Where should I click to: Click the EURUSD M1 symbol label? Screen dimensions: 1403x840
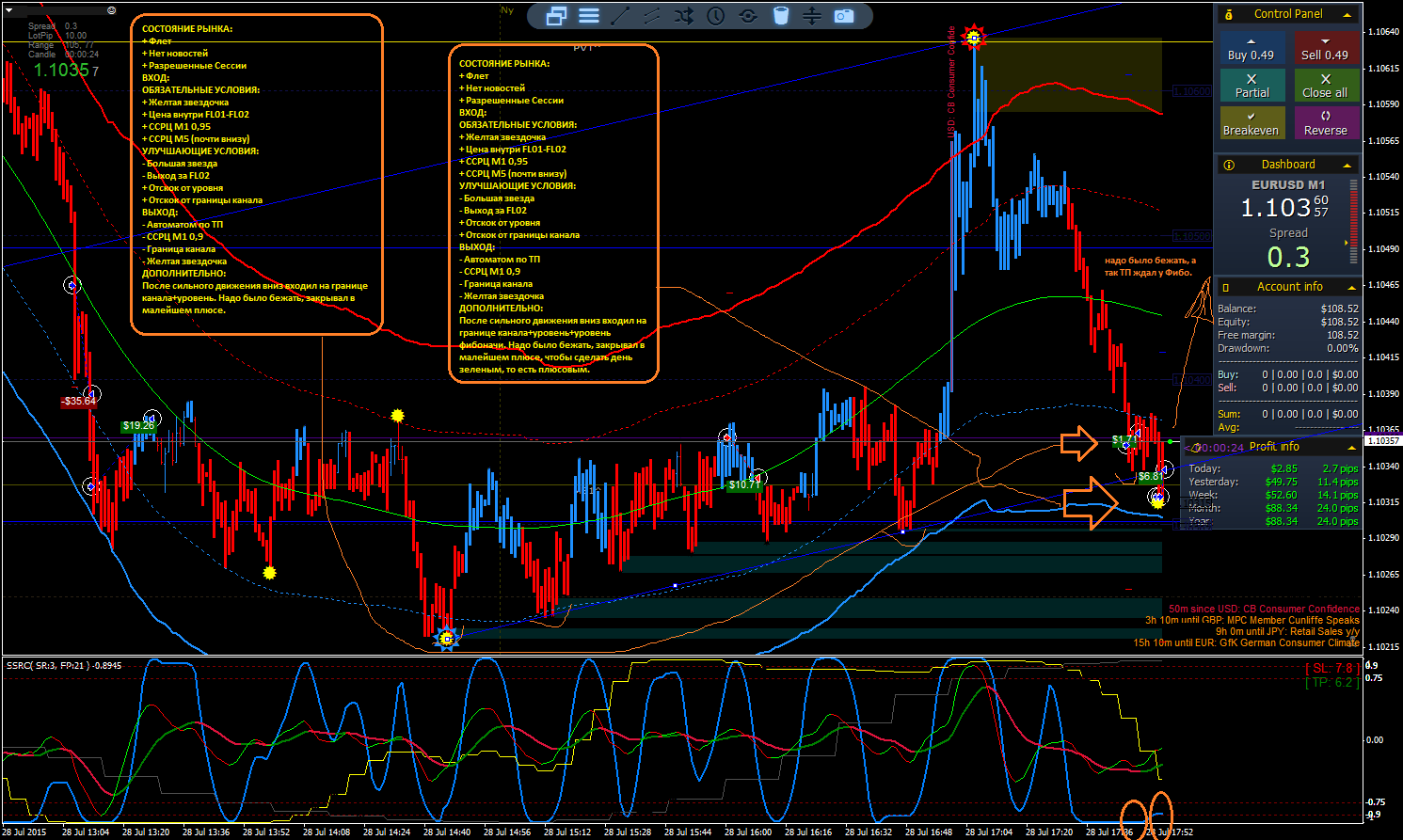tap(1288, 185)
